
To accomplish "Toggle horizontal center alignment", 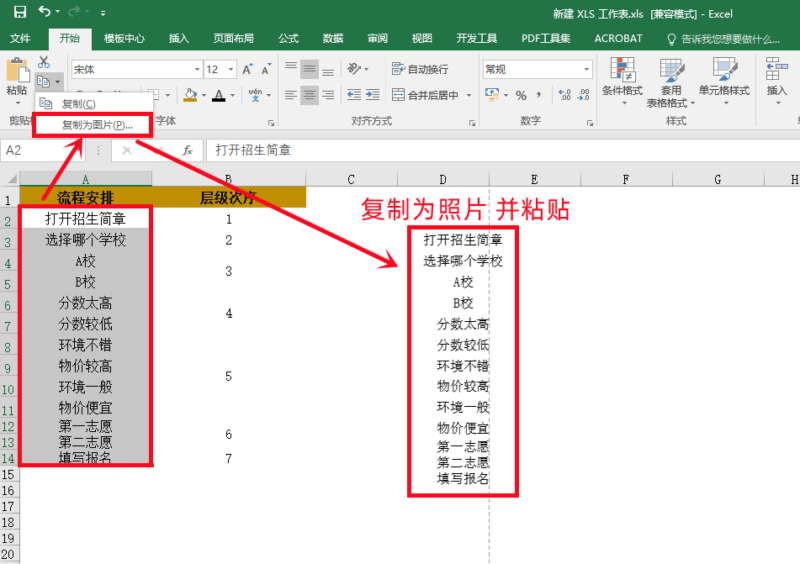I will pos(309,95).
